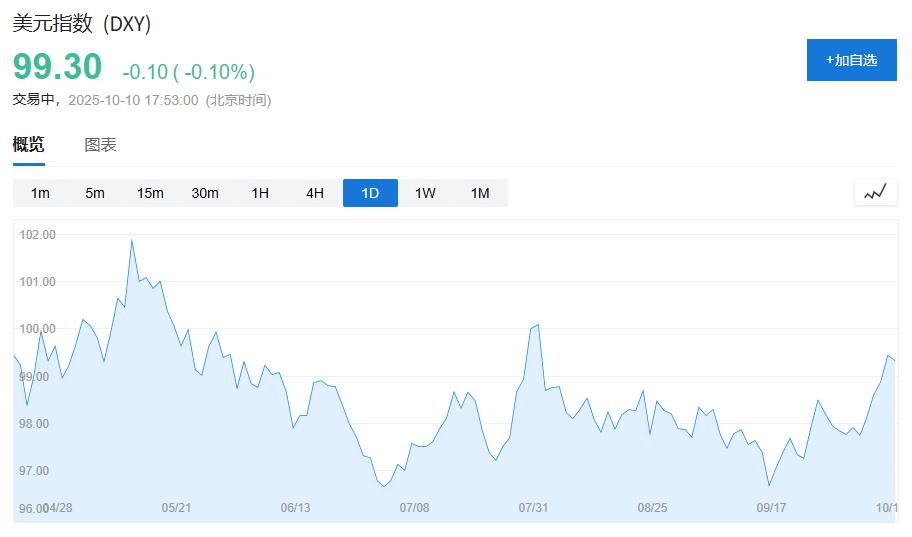Open the 图表 tab
The image size is (912, 537).
tap(100, 145)
